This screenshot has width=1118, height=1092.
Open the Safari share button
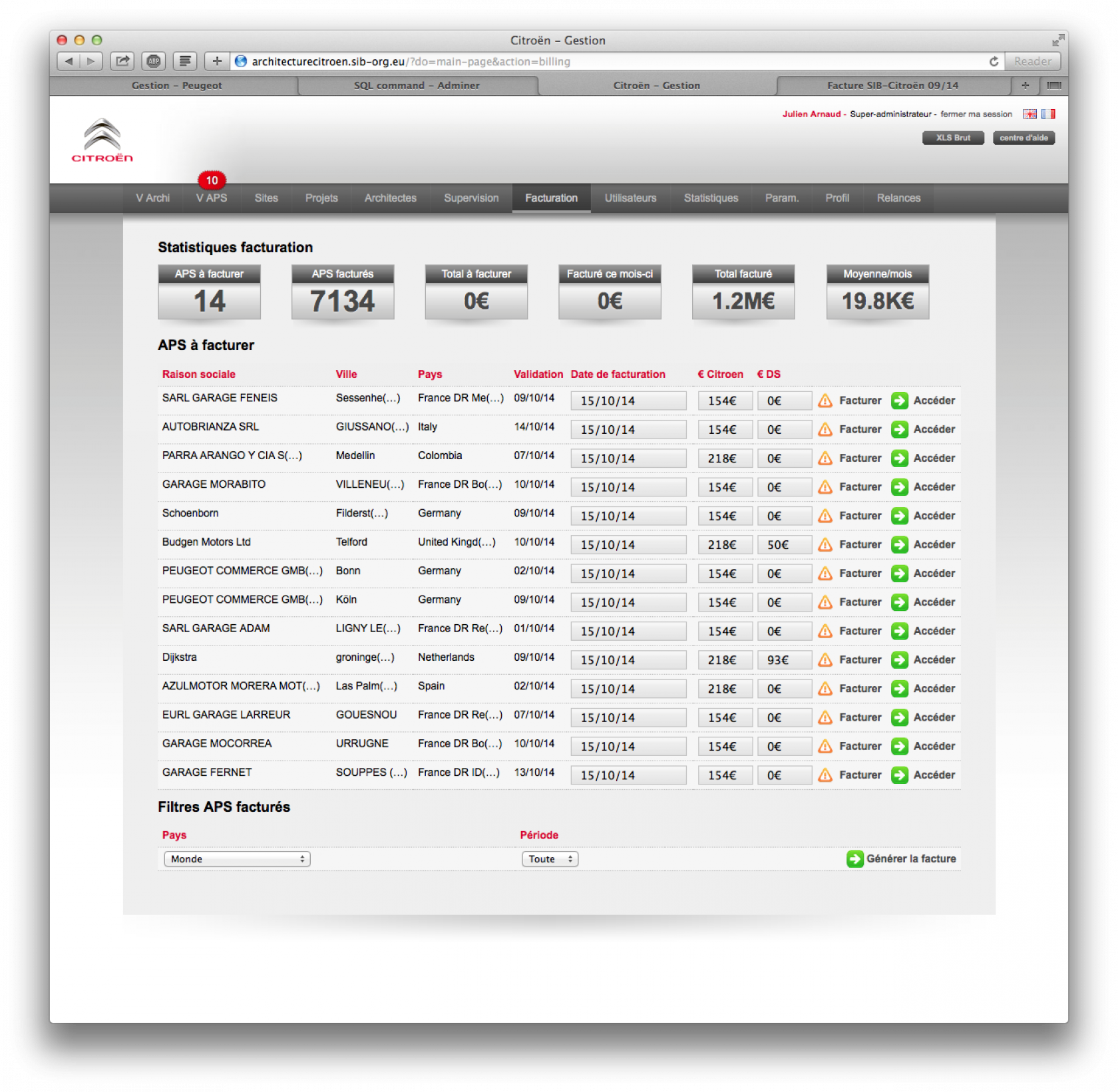[x=122, y=61]
